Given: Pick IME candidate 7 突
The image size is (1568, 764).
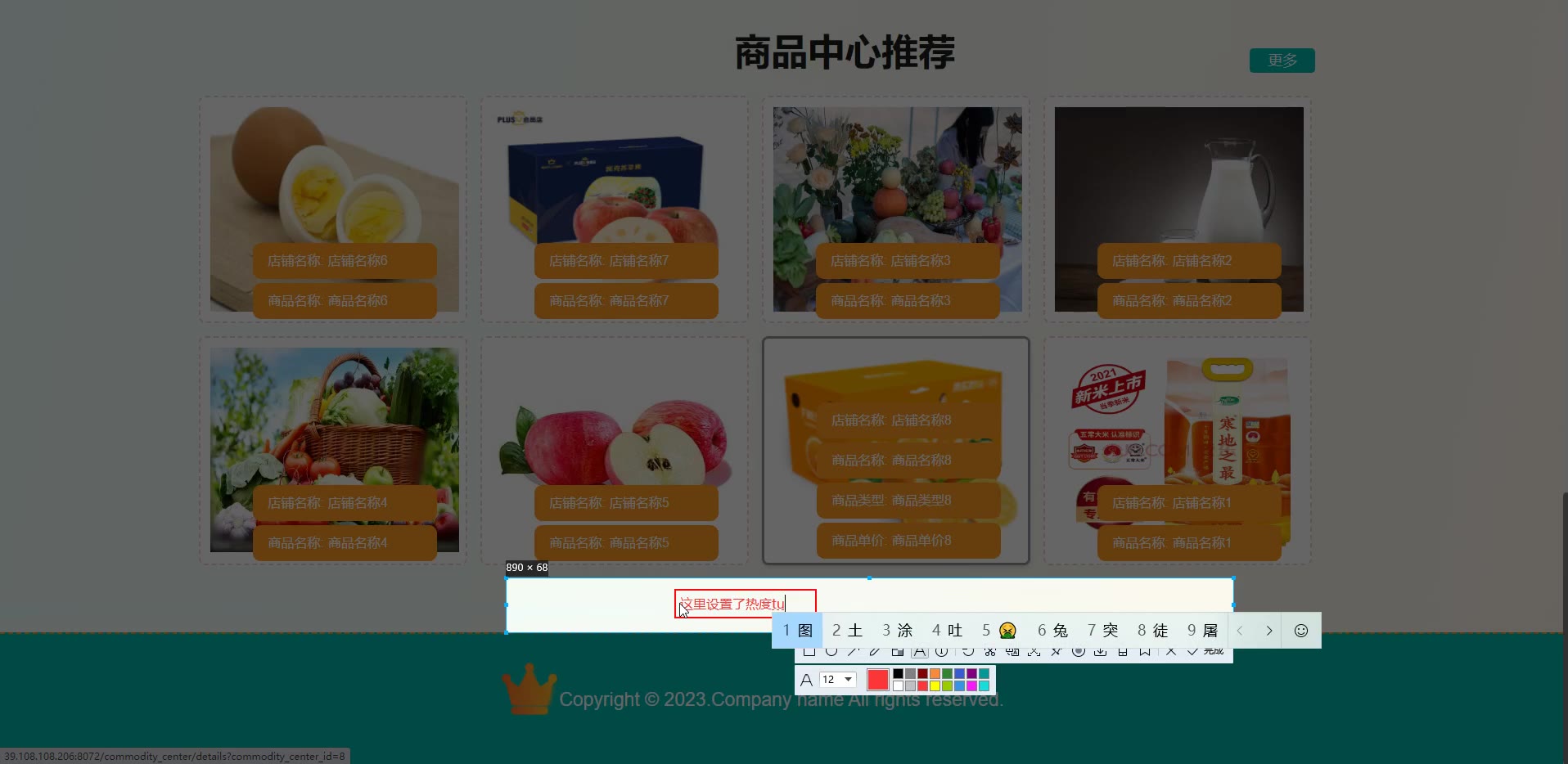Looking at the screenshot, I should coord(1102,631).
